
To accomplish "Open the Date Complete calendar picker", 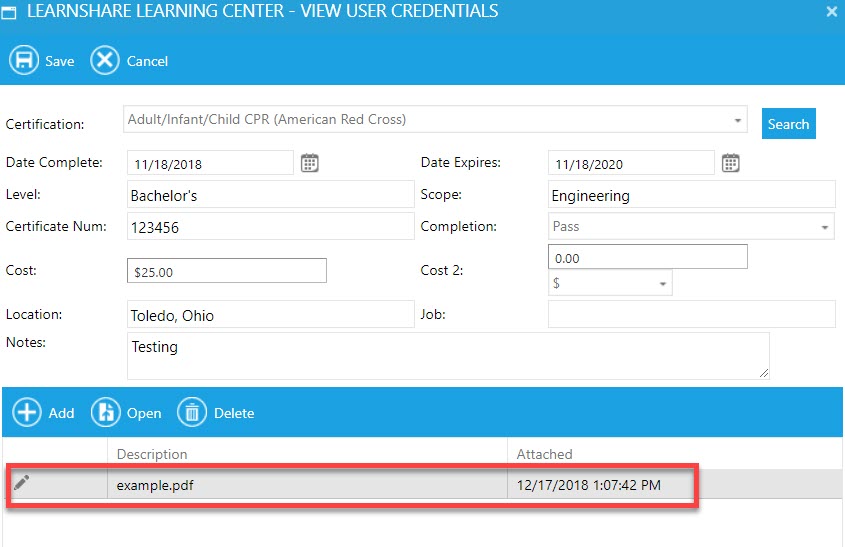I will [310, 163].
